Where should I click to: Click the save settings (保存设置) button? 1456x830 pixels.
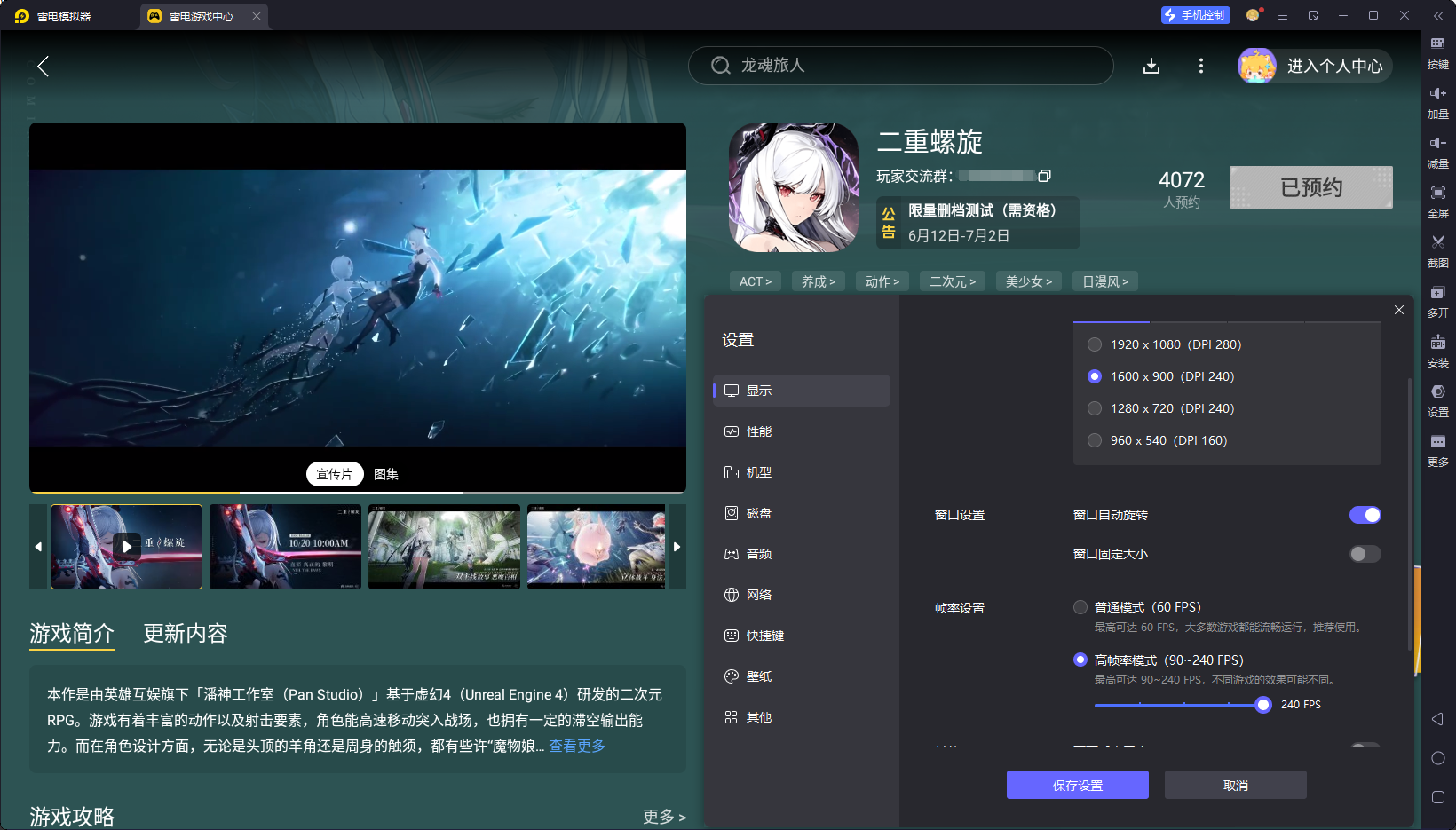[1077, 786]
